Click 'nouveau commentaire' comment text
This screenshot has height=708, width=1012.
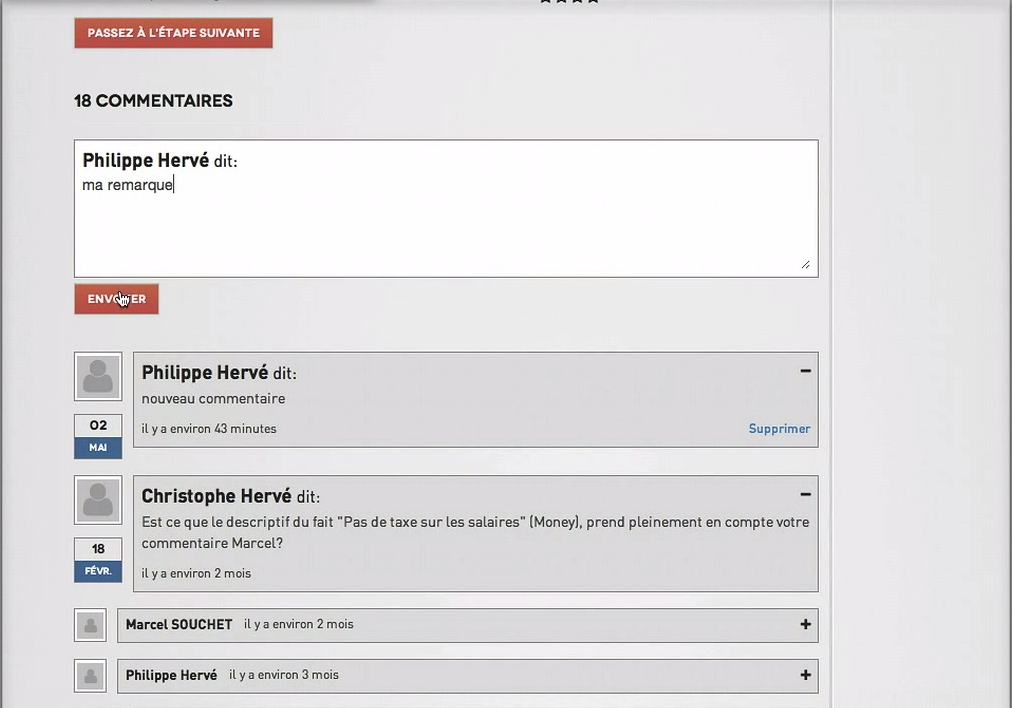click(214, 399)
